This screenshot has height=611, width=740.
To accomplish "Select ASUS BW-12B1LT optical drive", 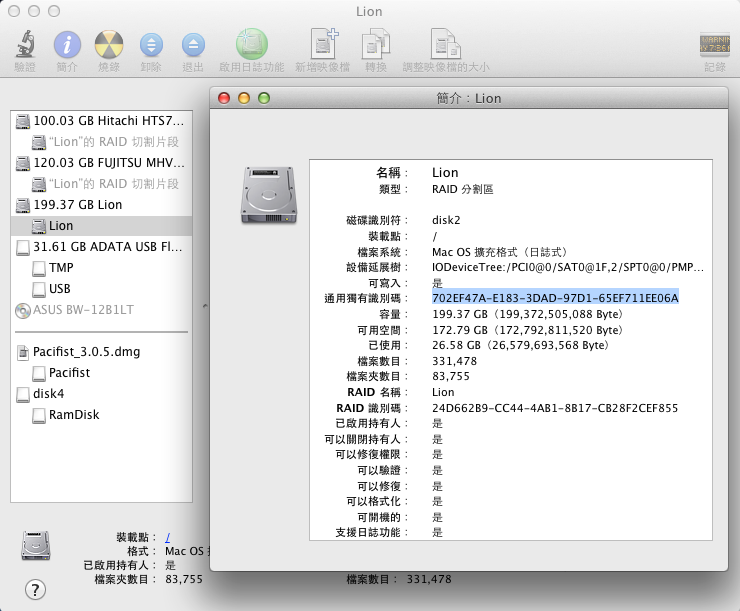I will click(x=101, y=310).
